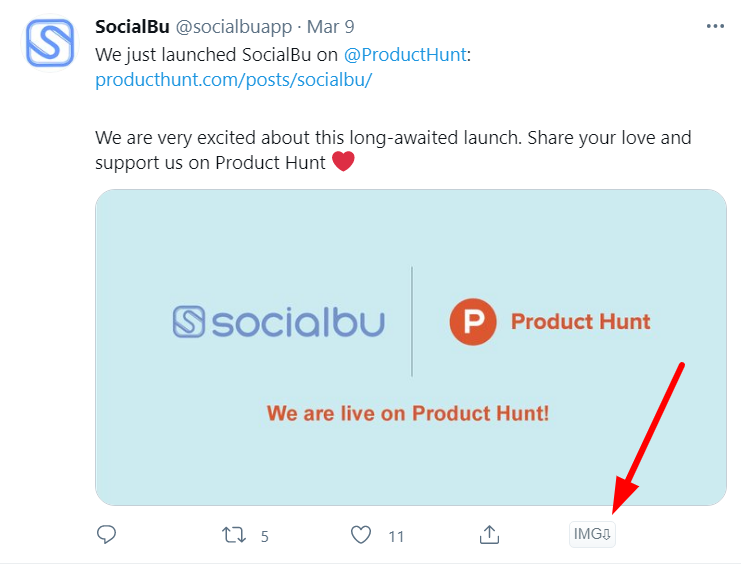
Task: Follow the producthunt.com/posts/socialbu/ link
Action: pyautogui.click(x=233, y=80)
